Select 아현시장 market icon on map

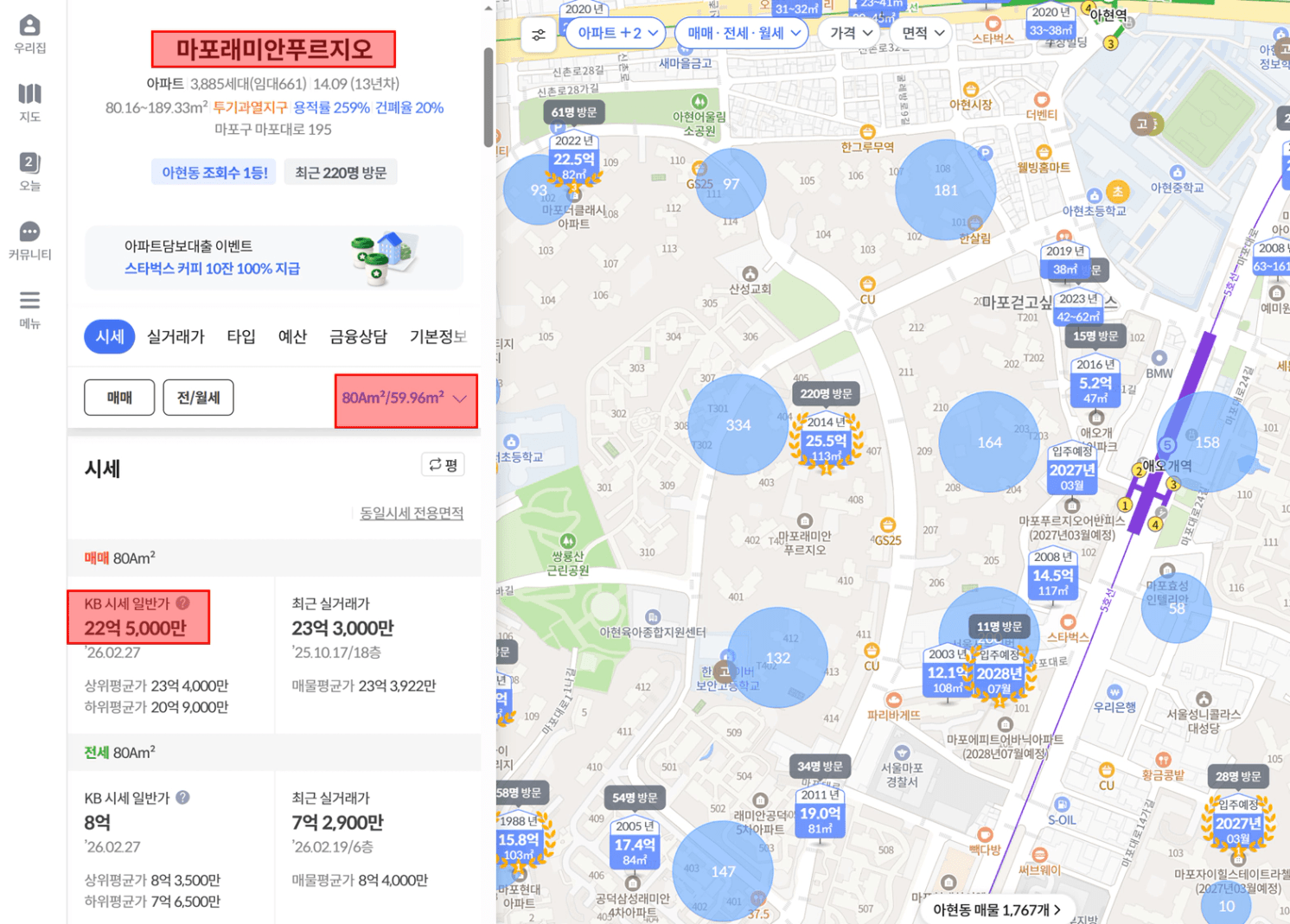point(971,89)
